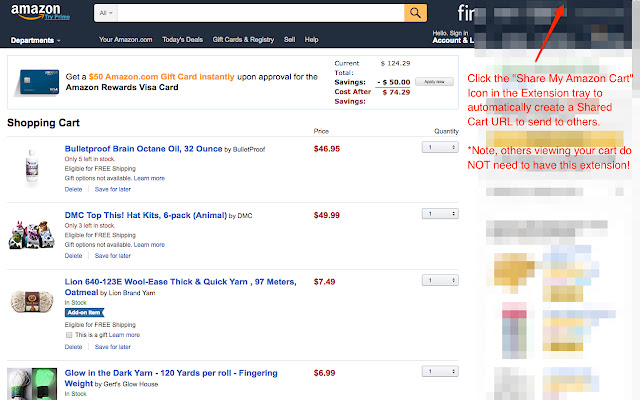Open the Help page
640x400 pixels.
(311, 40)
